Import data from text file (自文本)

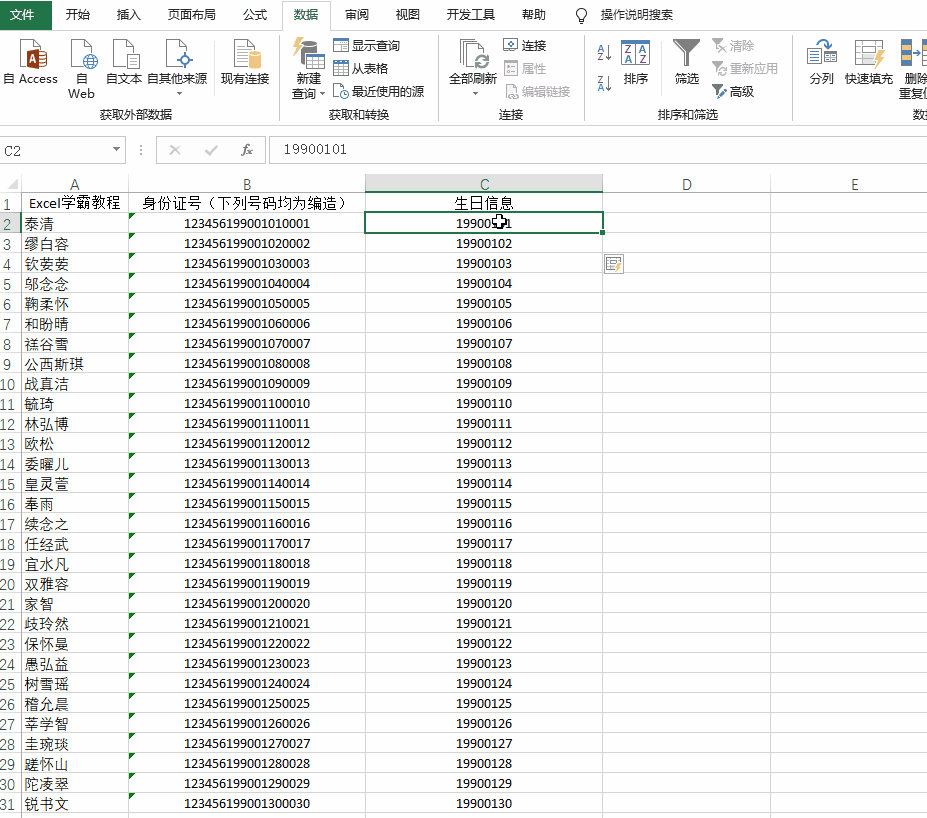(x=124, y=62)
